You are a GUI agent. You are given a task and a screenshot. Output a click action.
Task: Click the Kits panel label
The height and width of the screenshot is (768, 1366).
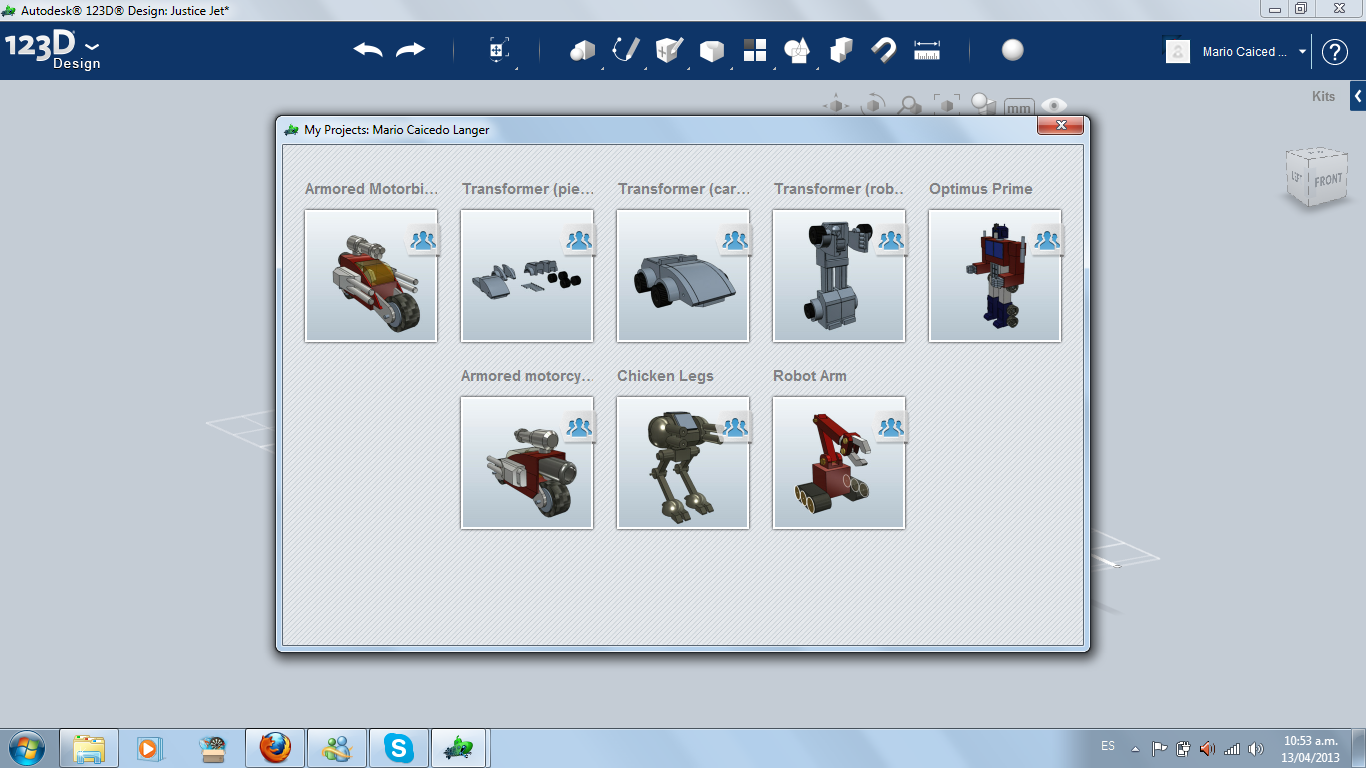1323,97
